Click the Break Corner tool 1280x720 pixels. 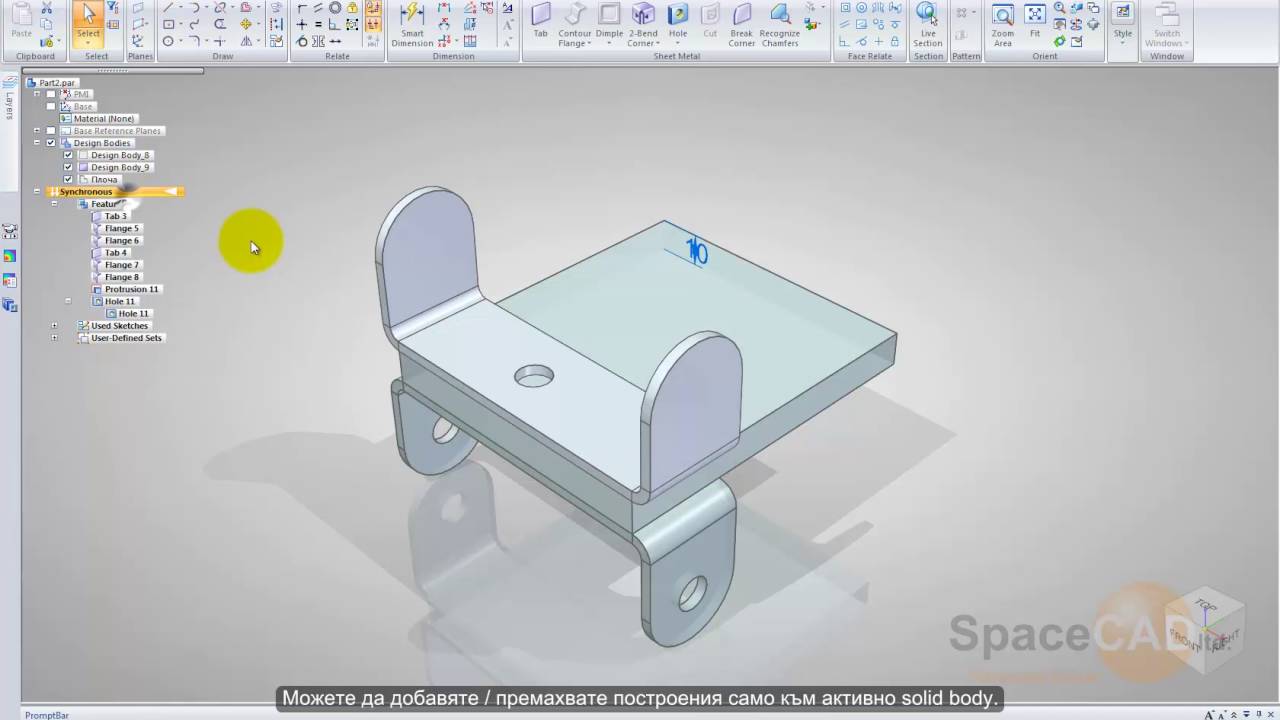tap(742, 26)
